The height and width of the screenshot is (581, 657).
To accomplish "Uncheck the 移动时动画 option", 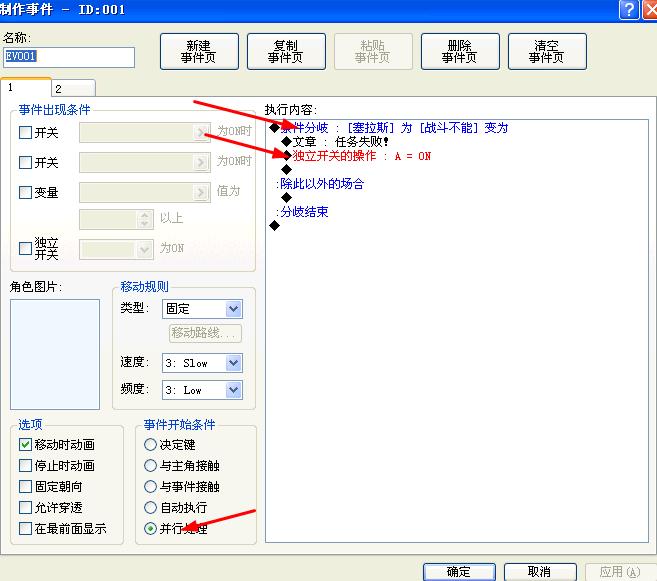I will [x=26, y=444].
